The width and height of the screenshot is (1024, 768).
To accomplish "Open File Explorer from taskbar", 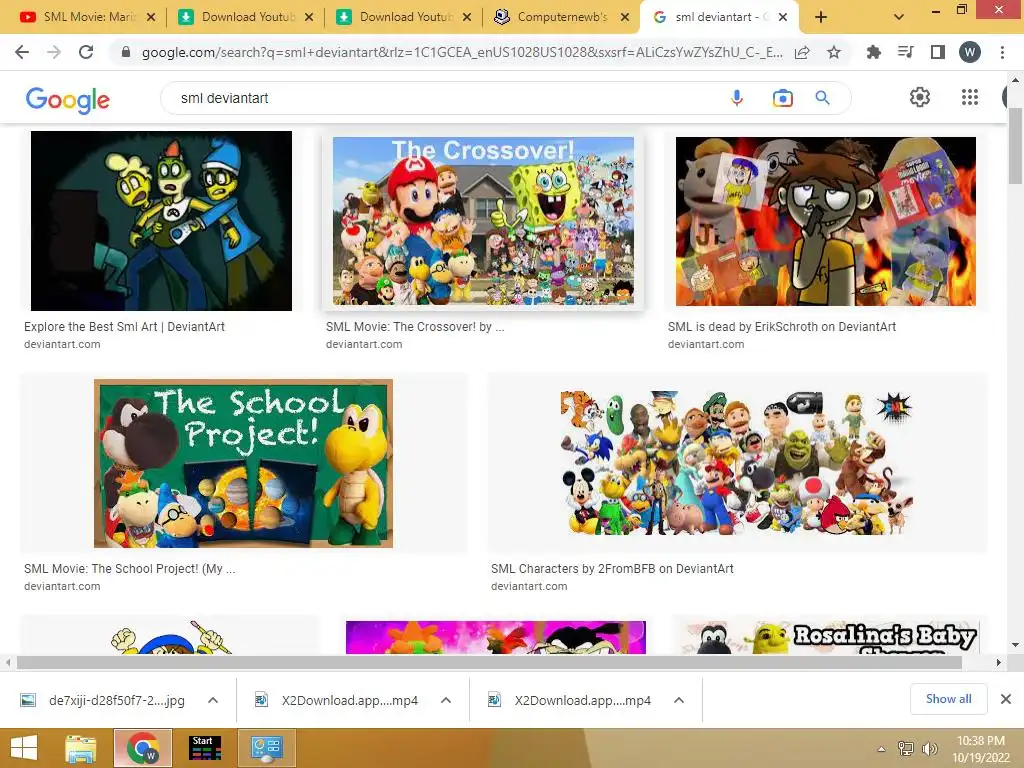I will (x=80, y=748).
